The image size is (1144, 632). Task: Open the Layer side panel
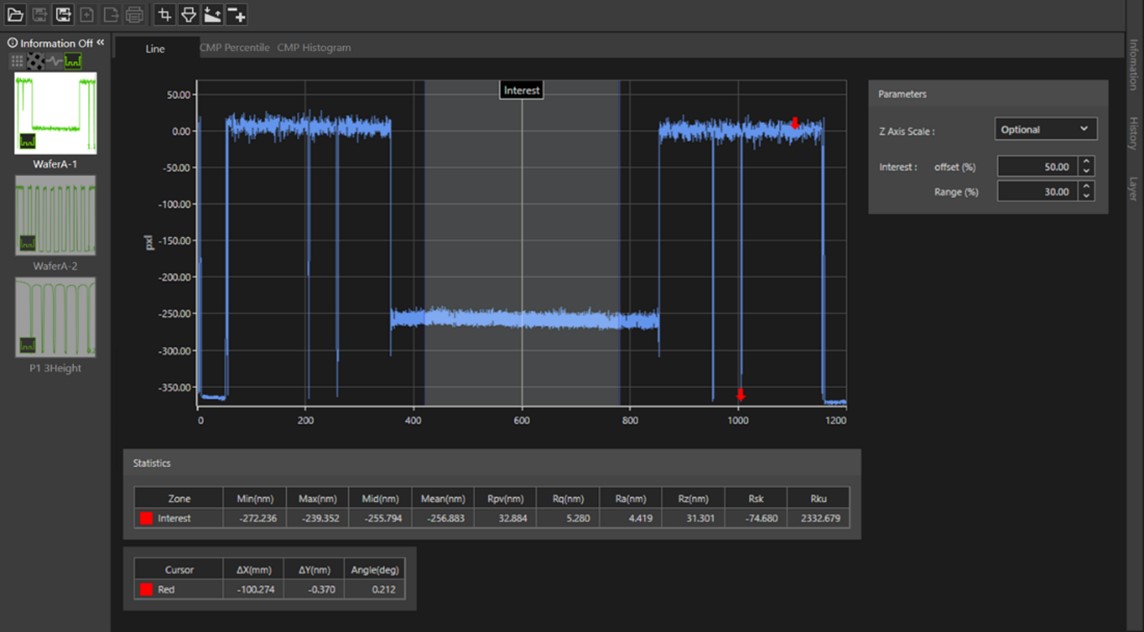pyautogui.click(x=1133, y=188)
